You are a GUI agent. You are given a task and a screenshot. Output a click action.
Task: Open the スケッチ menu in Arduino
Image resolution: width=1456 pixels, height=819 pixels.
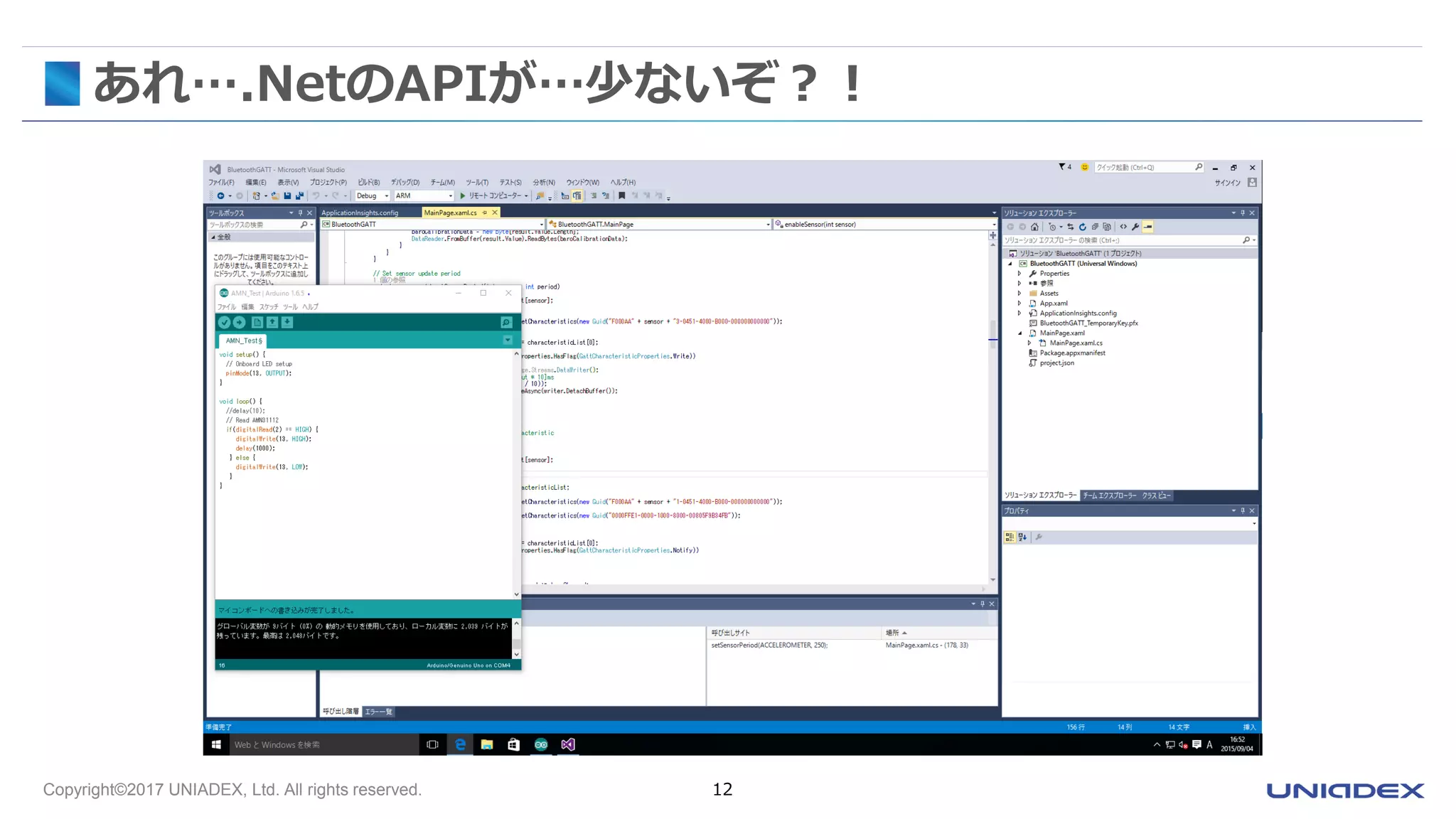pyautogui.click(x=269, y=307)
